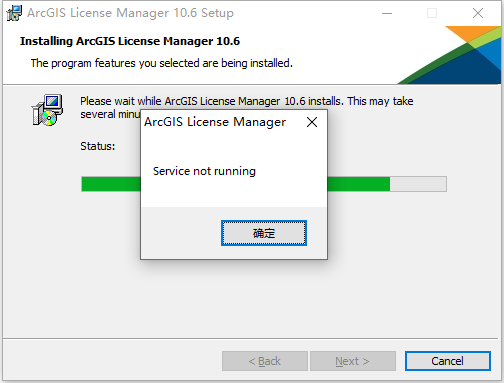Cancel the License Manager installation

448,361
